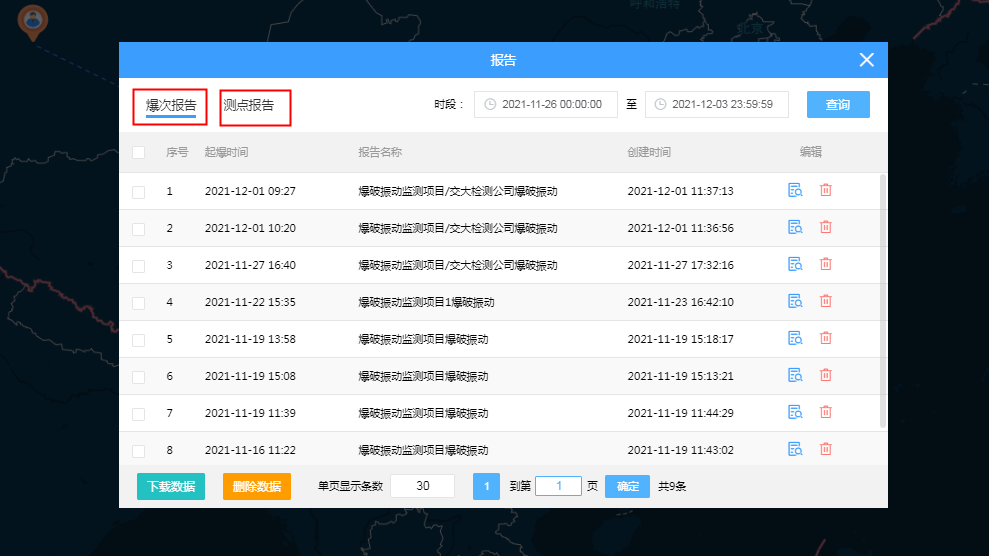Click the 删除数据 delete button
This screenshot has width=989, height=556.
pyautogui.click(x=257, y=486)
